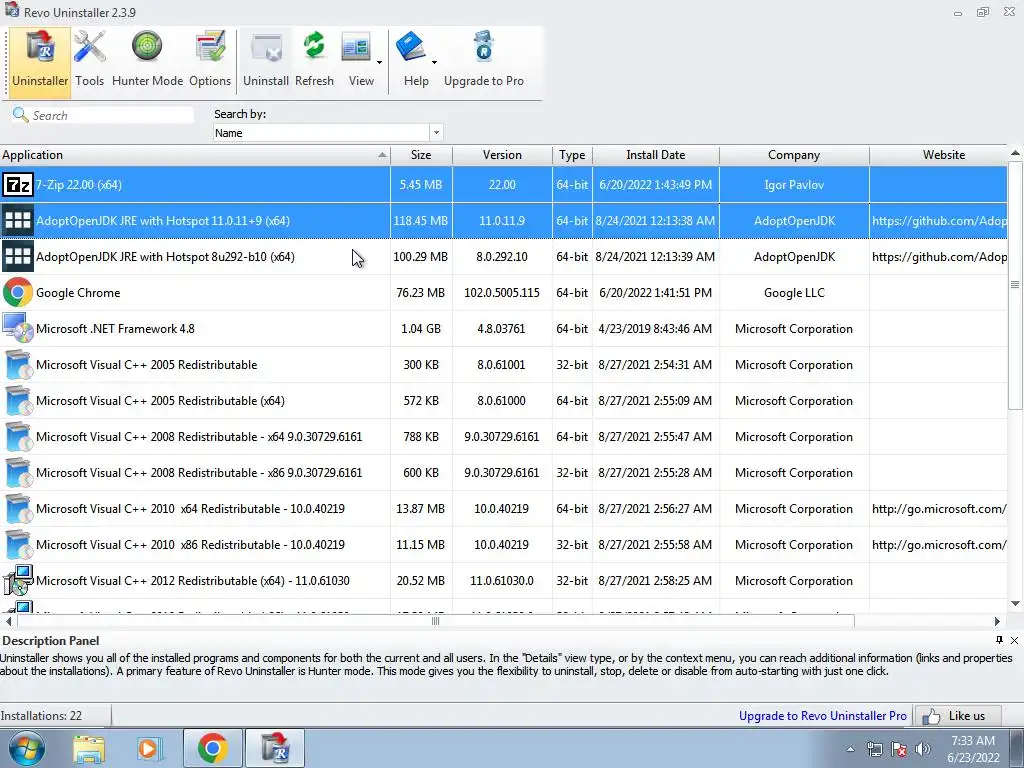Click Visual C++ 2010 x86 go.microsoft.com link
Image resolution: width=1024 pixels, height=768 pixels.
point(939,545)
